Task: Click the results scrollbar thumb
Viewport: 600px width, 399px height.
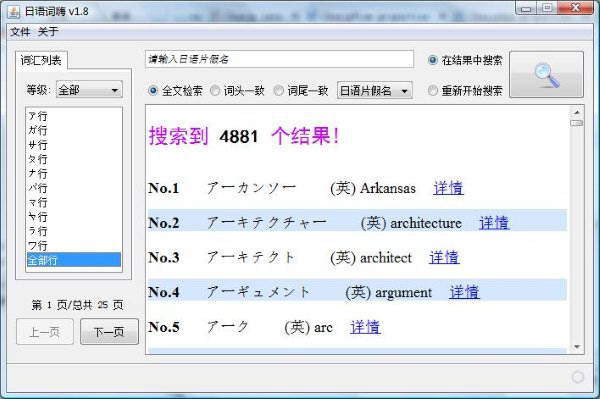Action: point(577,123)
